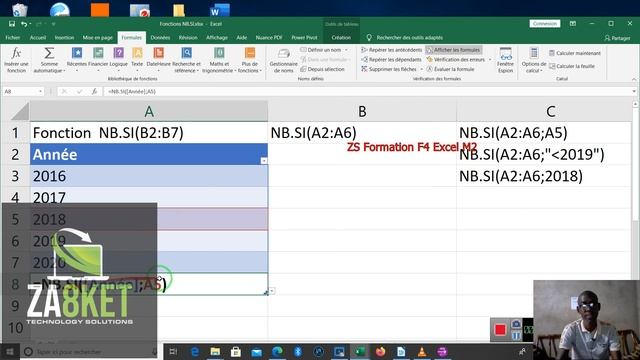The width and height of the screenshot is (640, 360).
Task: Switch to the Révision tab
Action: pyautogui.click(x=188, y=38)
